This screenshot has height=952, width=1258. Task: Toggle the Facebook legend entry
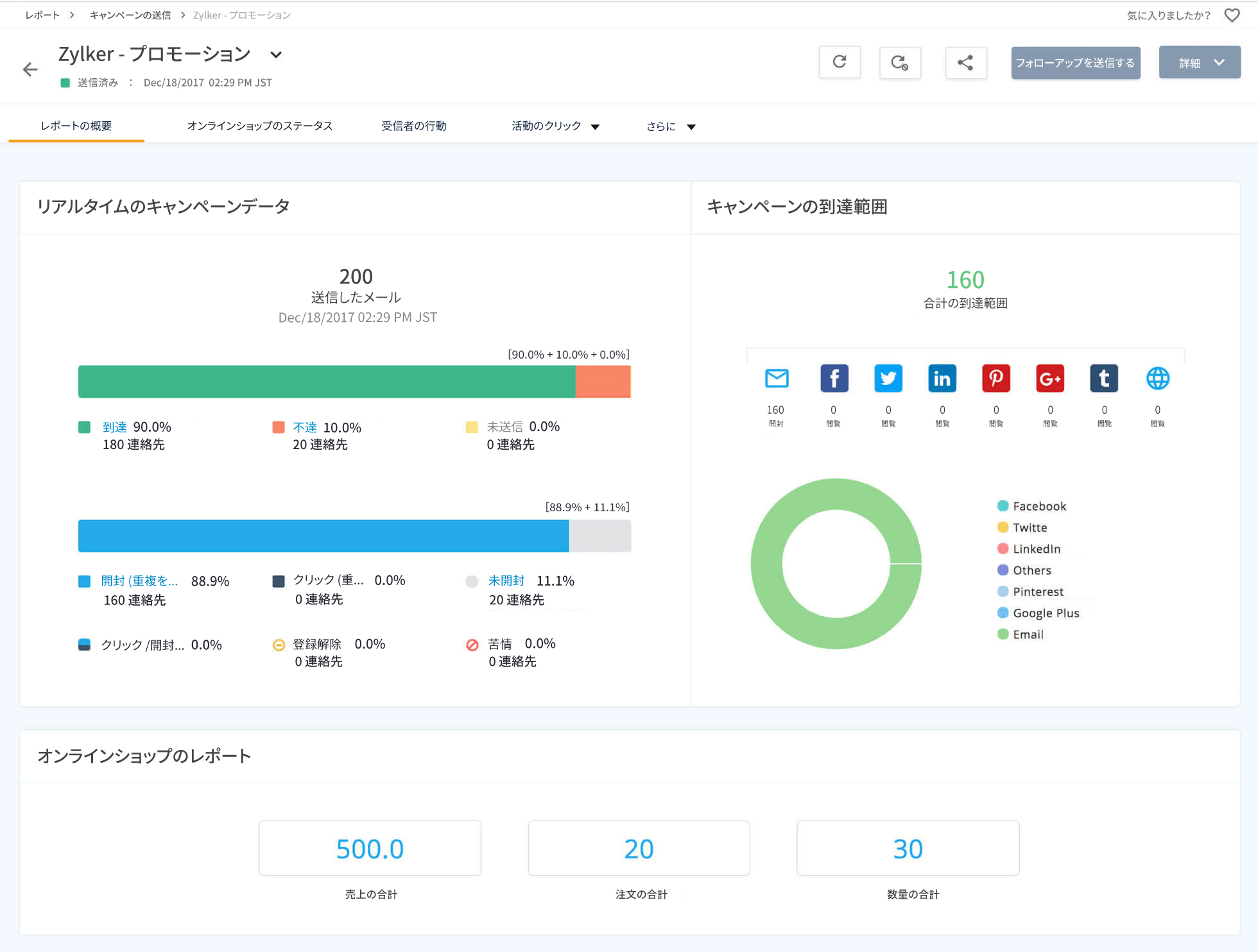[x=1032, y=506]
